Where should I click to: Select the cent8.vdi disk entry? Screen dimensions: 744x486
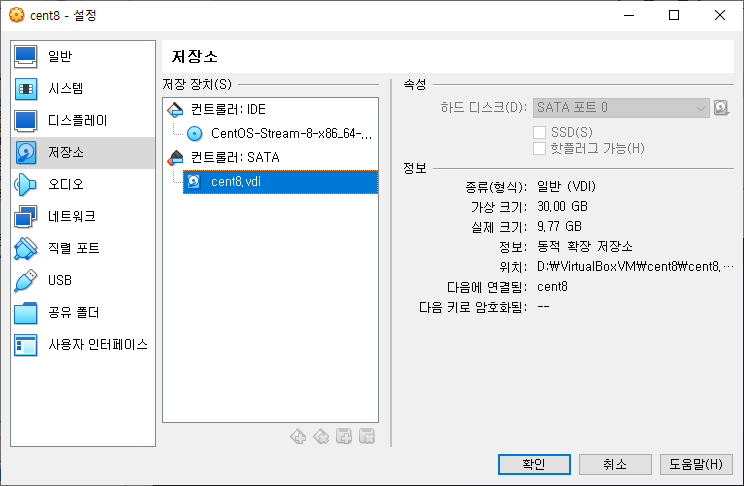tap(280, 182)
